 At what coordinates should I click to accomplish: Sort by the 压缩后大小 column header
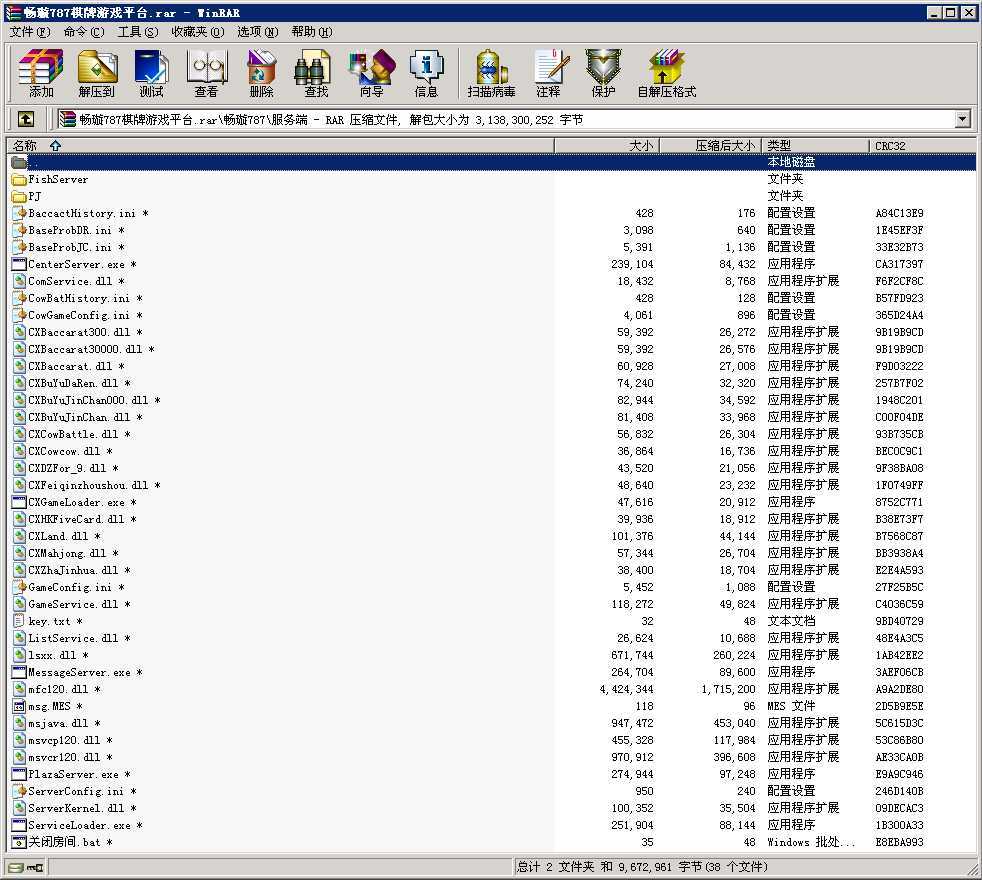pos(725,145)
